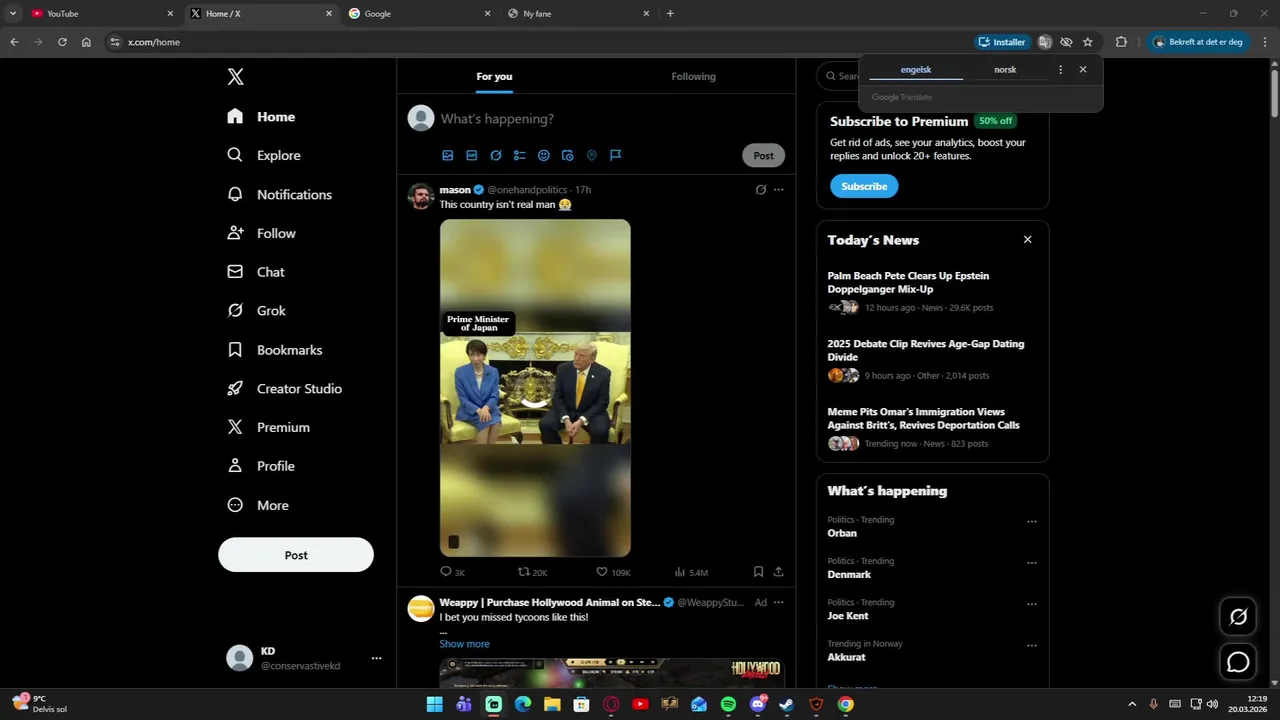Image resolution: width=1280 pixels, height=720 pixels.
Task: Click the Installer app button in address bar
Action: pos(1002,42)
